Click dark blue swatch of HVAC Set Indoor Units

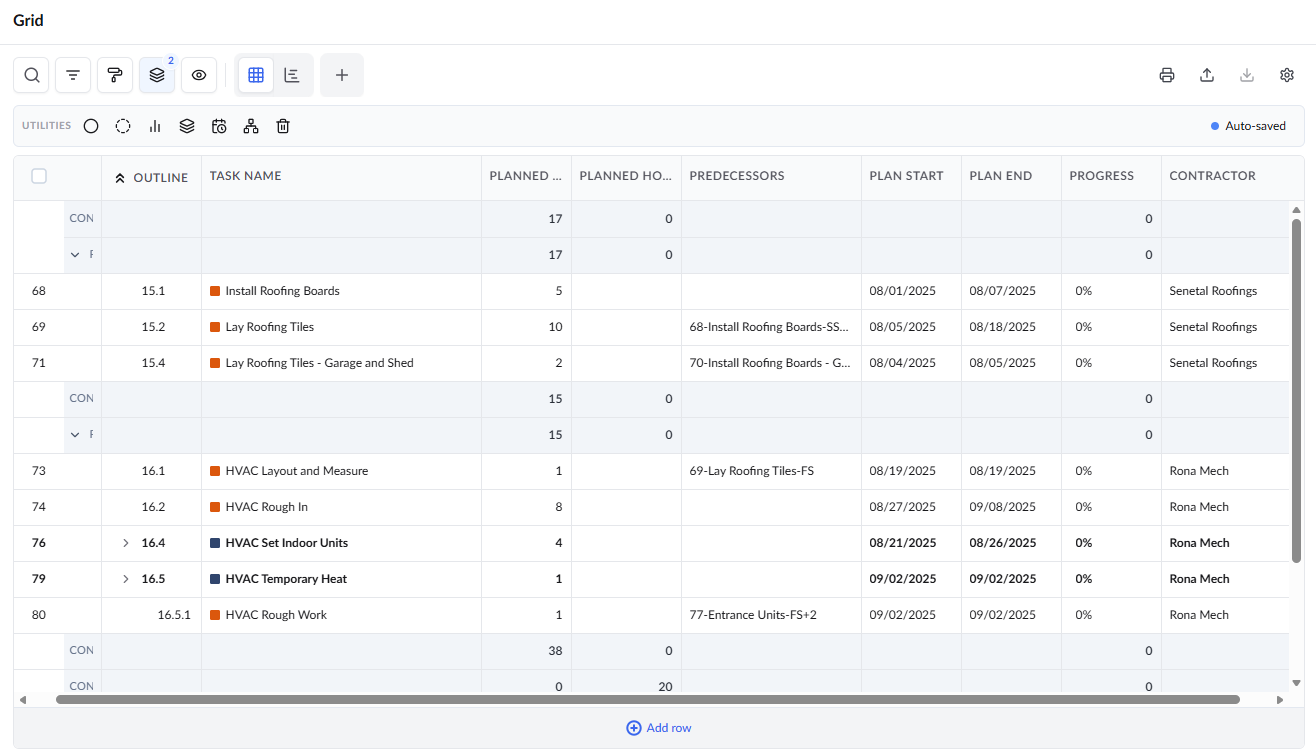[215, 543]
